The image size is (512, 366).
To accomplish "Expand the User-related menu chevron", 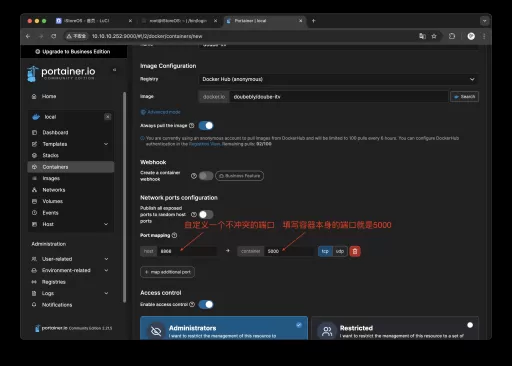I will [106, 259].
